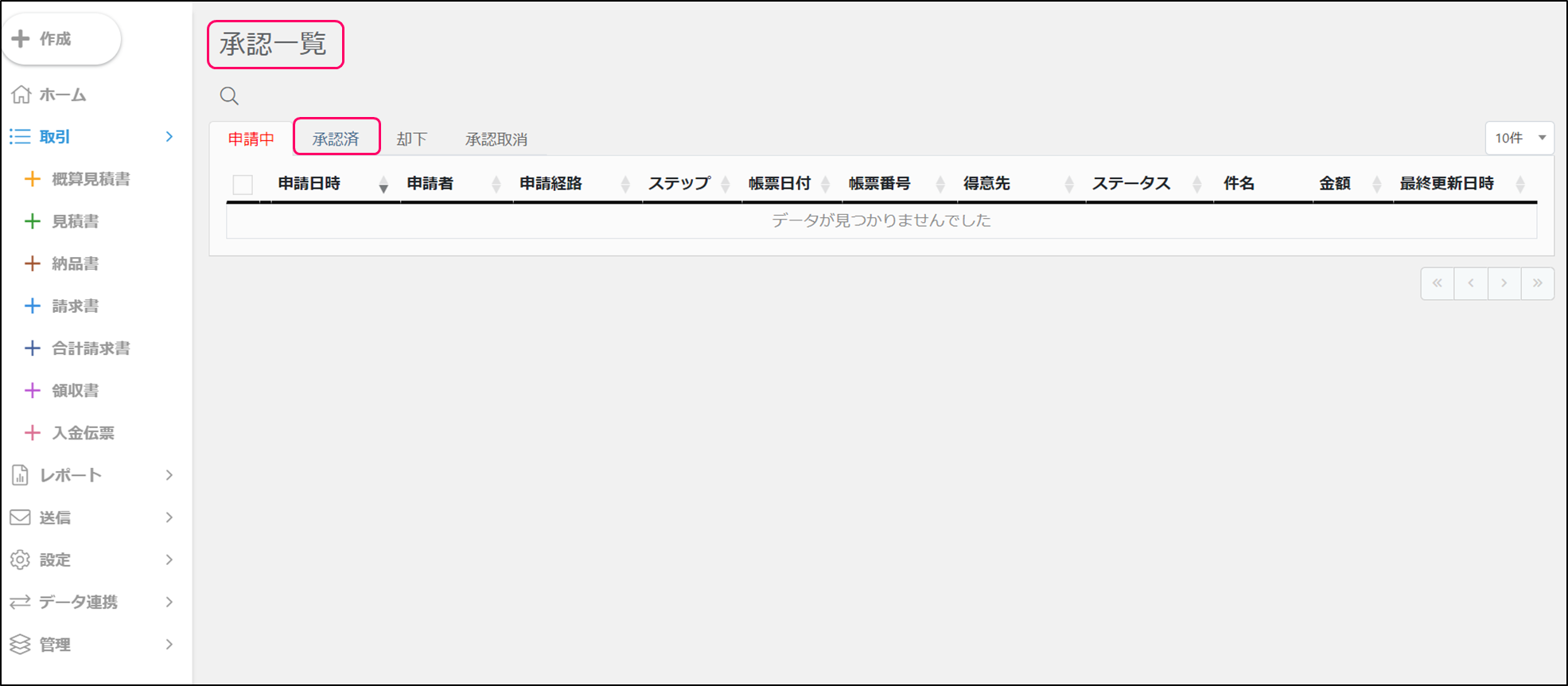The width and height of the screenshot is (1568, 686).
Task: Click the green plus icon beside 見積書
Action: pos(33,221)
